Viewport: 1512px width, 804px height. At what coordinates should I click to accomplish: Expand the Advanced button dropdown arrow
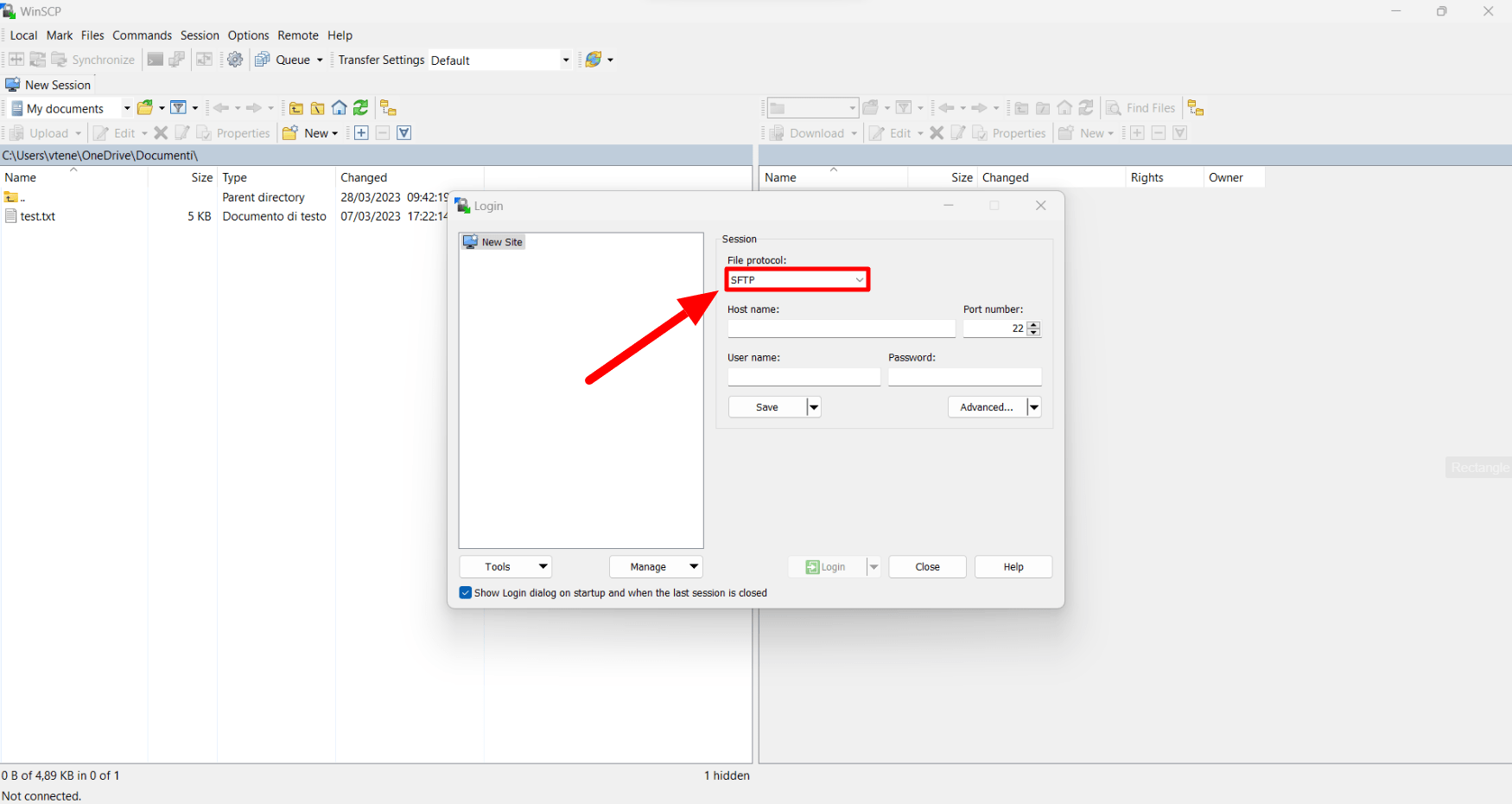click(1034, 407)
